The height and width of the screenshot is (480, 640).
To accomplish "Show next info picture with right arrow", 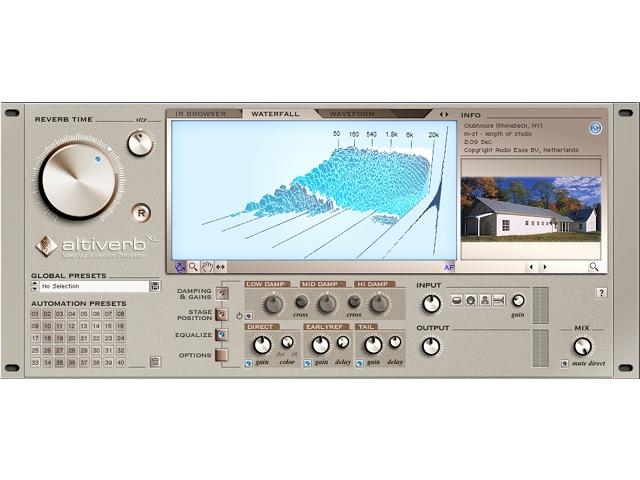I will coord(545,267).
